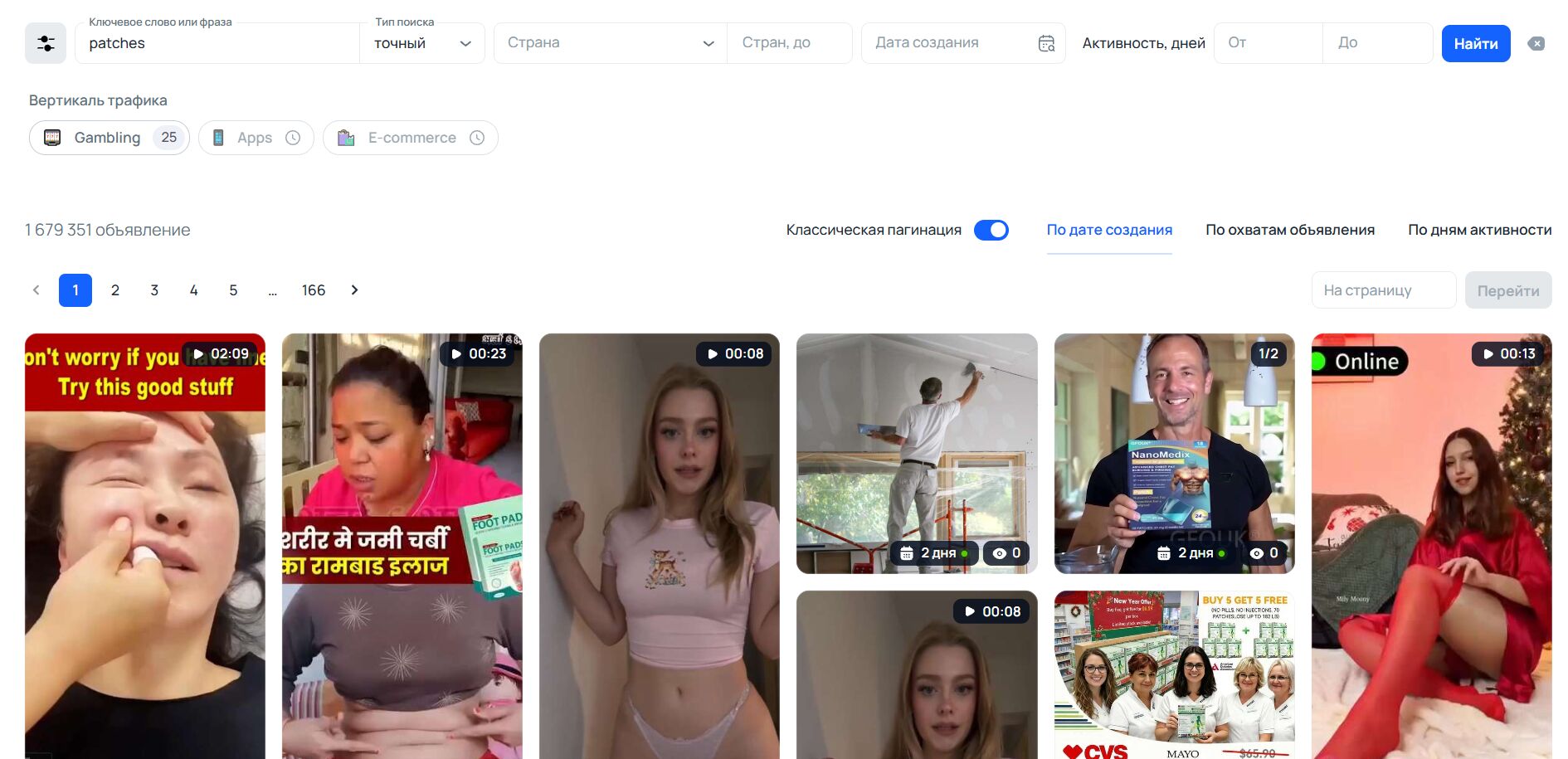The width and height of the screenshot is (1568, 759).
Task: Play the 00:13 Online video ad
Action: (x=1509, y=354)
